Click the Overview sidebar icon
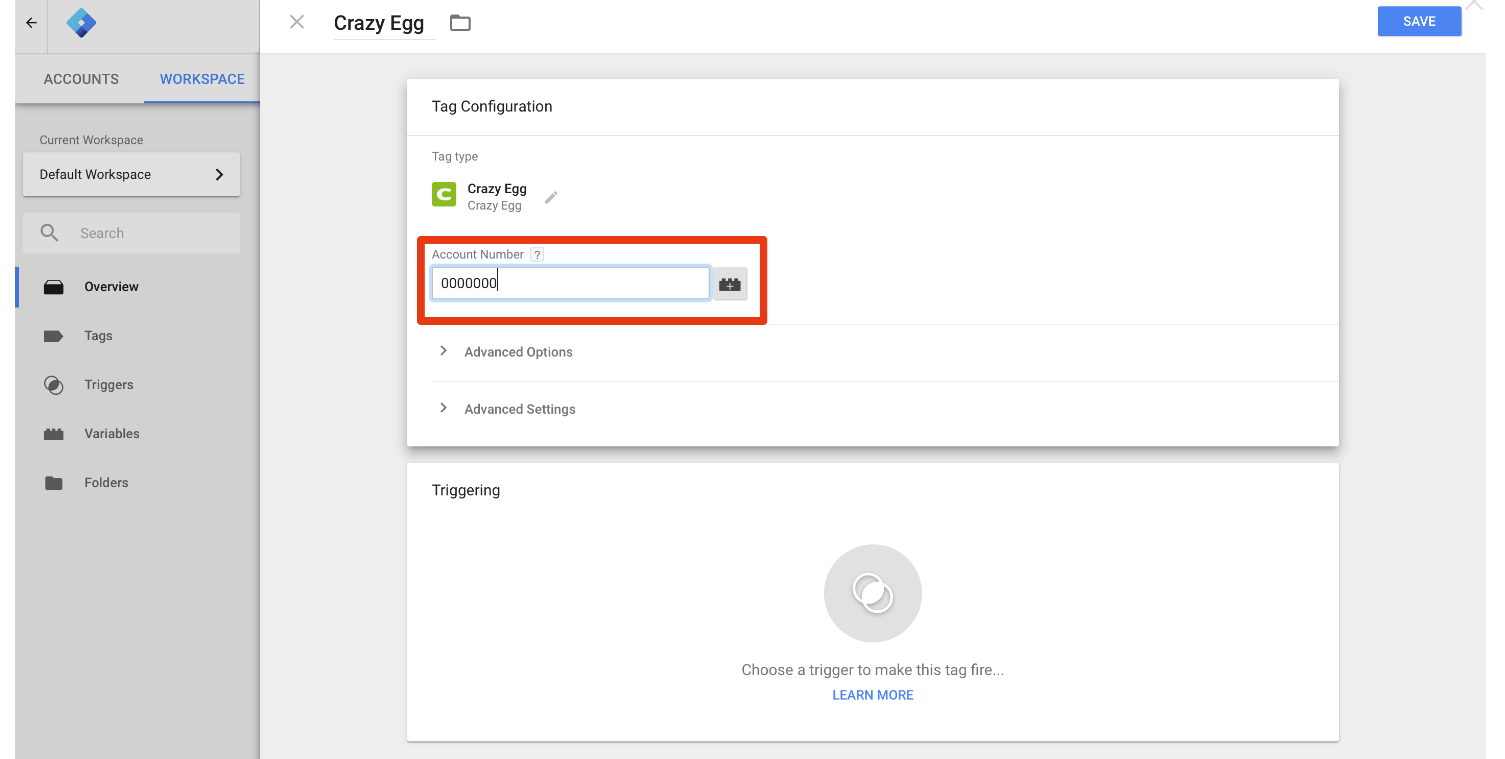Image resolution: width=1505 pixels, height=759 pixels. (x=54, y=287)
